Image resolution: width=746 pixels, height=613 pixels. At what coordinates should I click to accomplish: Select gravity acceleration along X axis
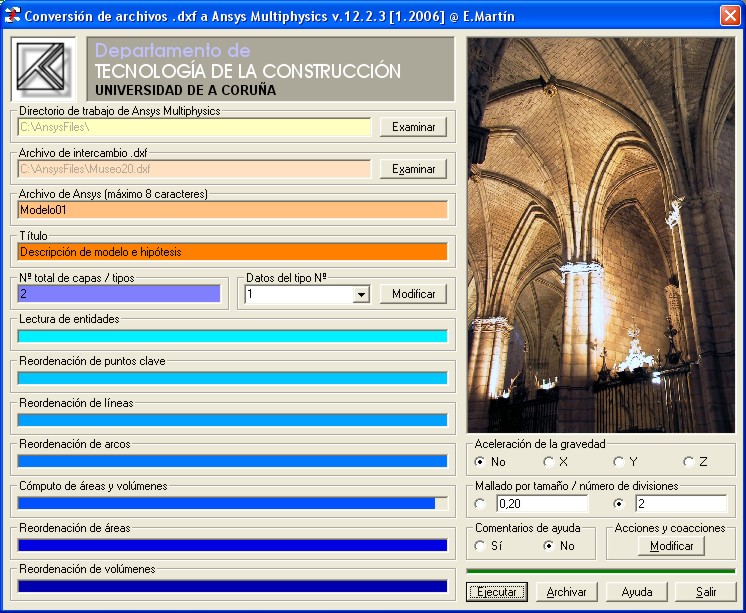[x=549, y=462]
